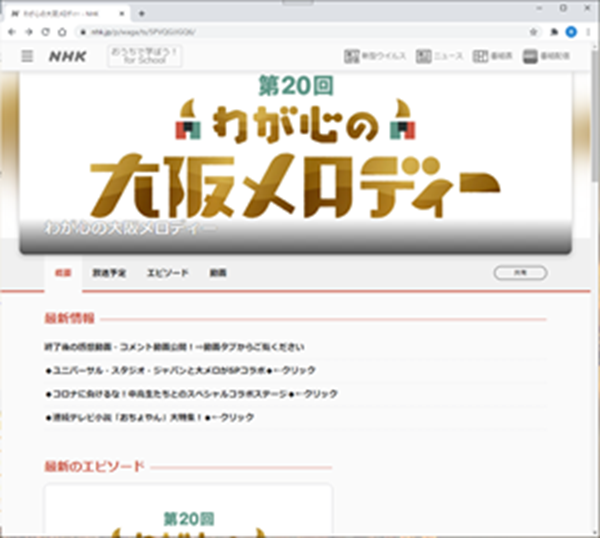Open the NHK hamburger menu
Image resolution: width=600 pixels, height=538 pixels.
click(27, 56)
